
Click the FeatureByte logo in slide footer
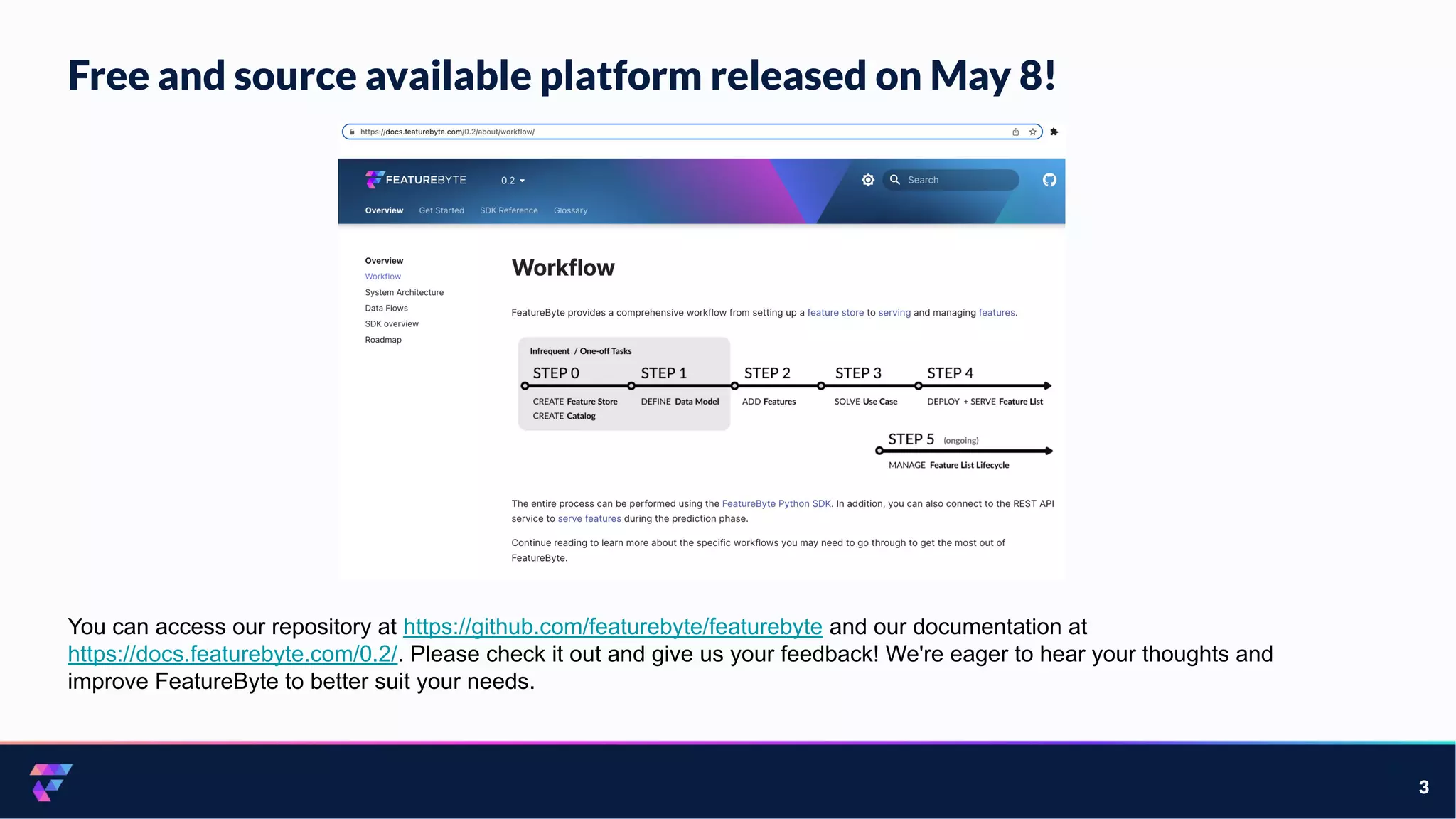pos(51,782)
